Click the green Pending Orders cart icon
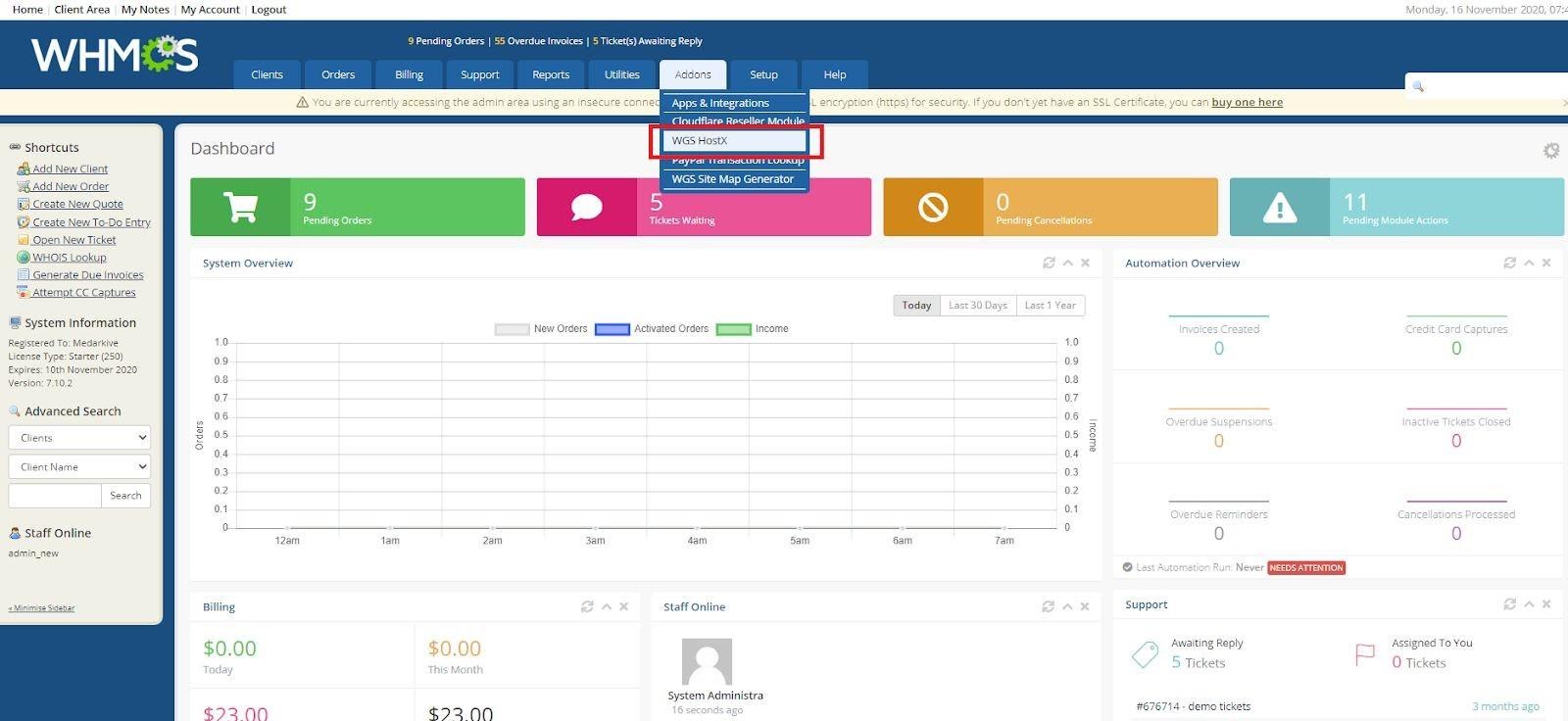This screenshot has height=721, width=1568. (x=240, y=207)
